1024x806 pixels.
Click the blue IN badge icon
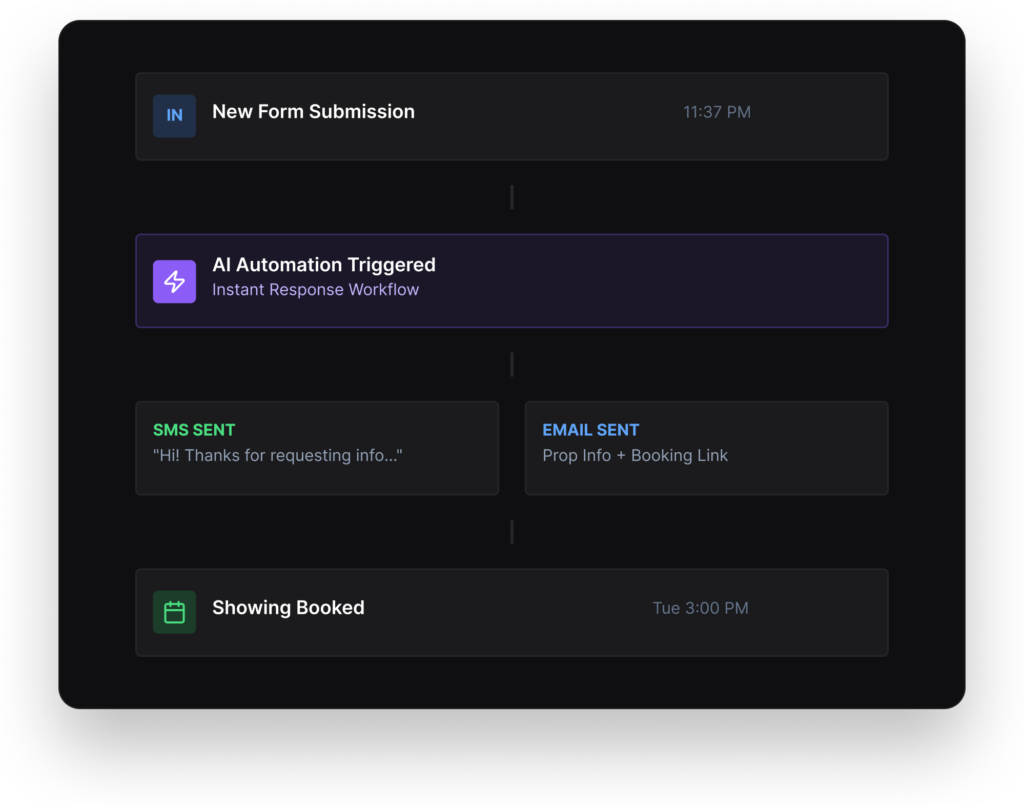(174, 115)
